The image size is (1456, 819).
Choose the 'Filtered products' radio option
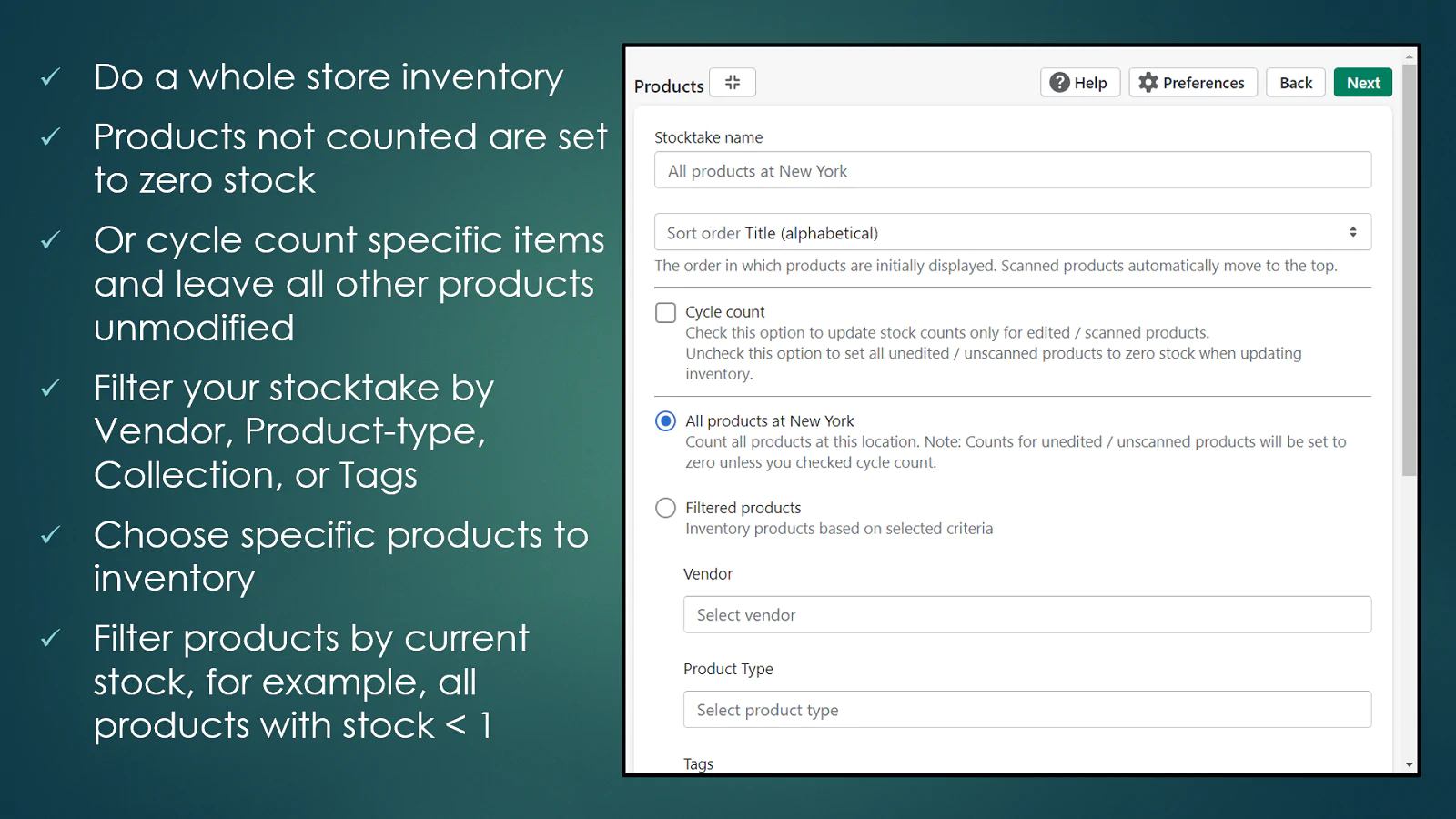tap(666, 508)
